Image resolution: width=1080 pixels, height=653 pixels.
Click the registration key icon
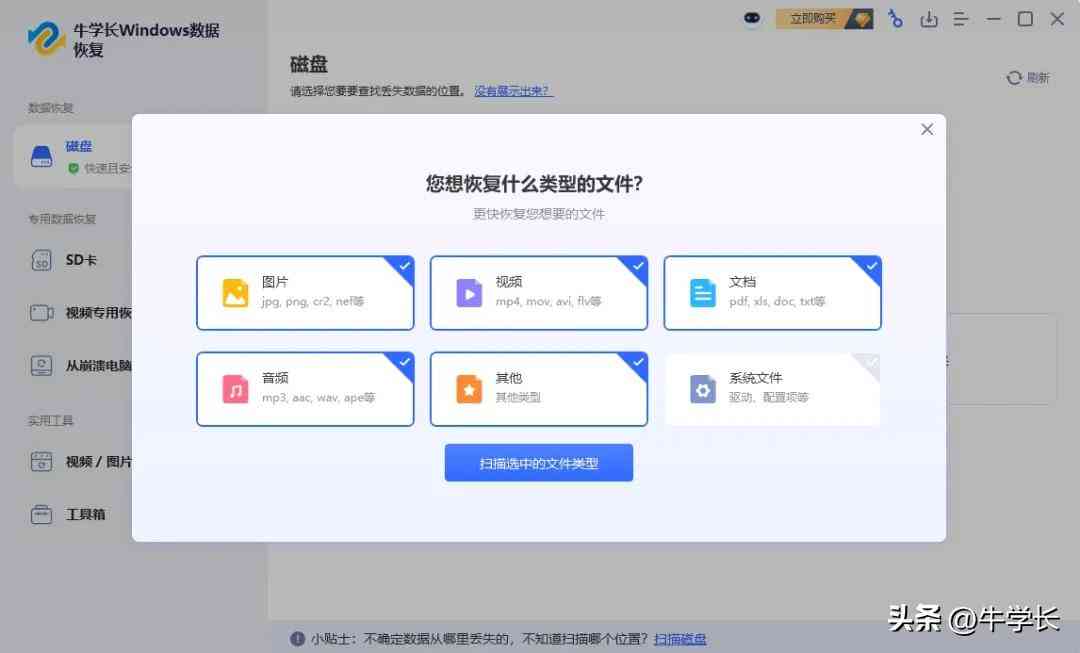coord(894,18)
